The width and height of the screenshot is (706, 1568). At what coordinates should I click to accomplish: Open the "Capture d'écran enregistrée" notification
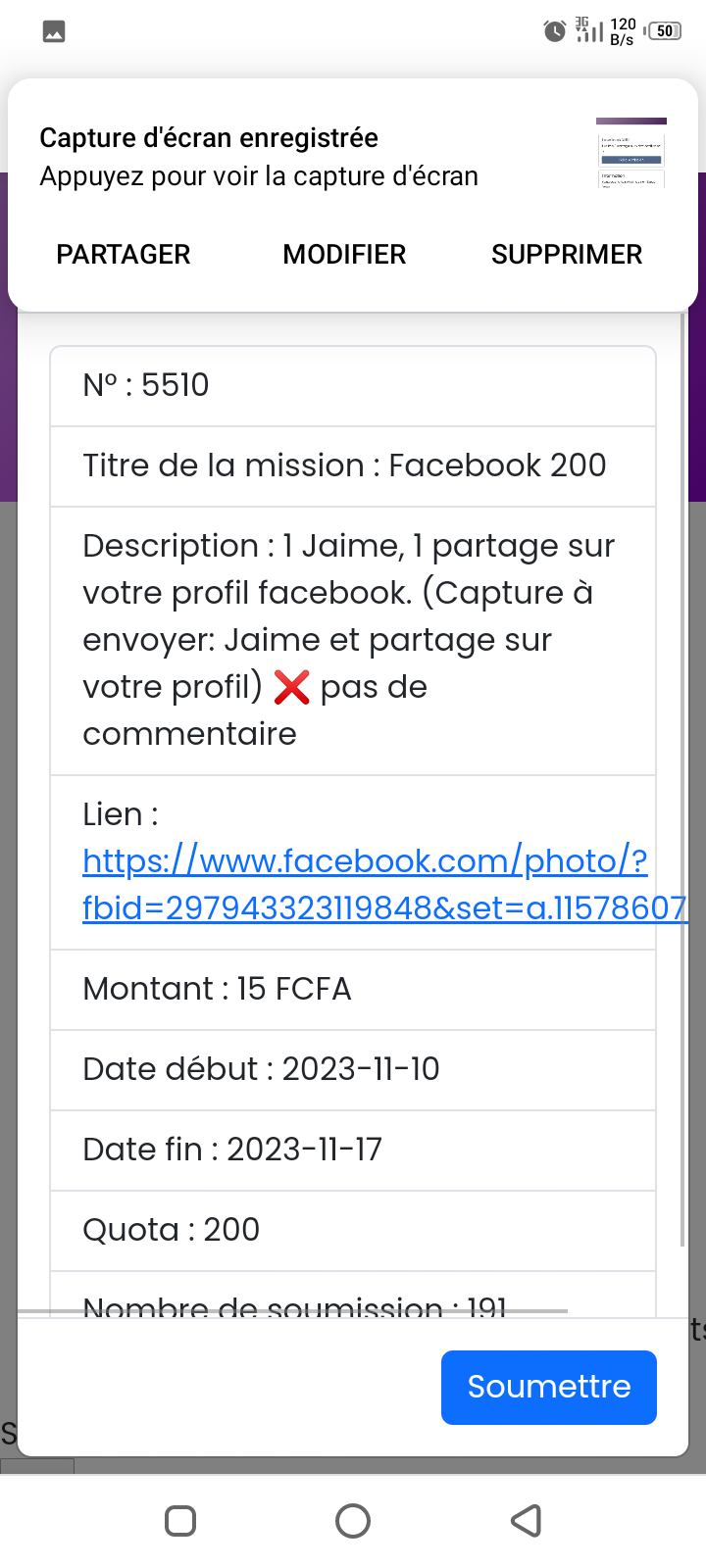pos(209,138)
